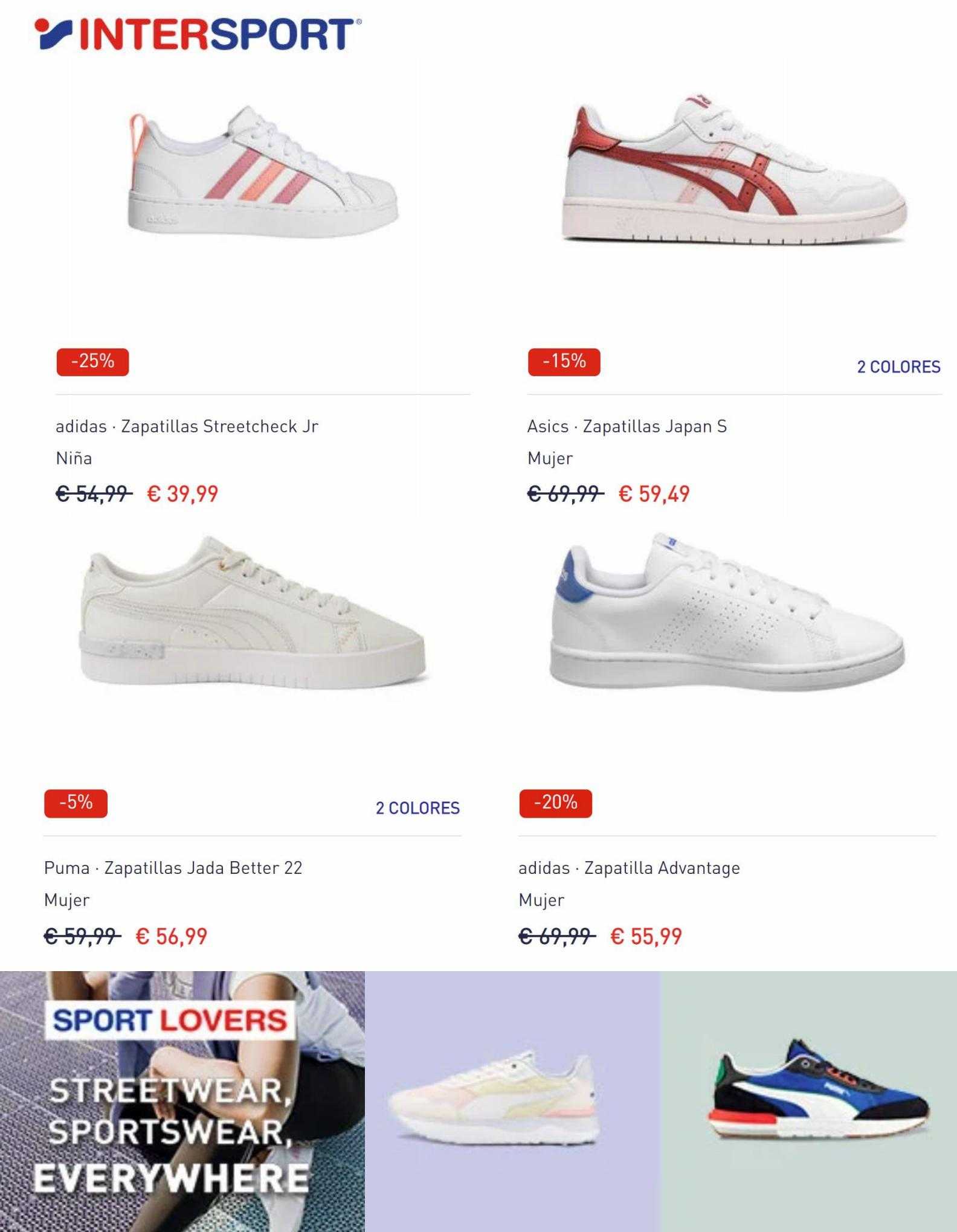Open 2 Colores link for Puma Jada
The height and width of the screenshot is (1232, 957).
click(418, 808)
